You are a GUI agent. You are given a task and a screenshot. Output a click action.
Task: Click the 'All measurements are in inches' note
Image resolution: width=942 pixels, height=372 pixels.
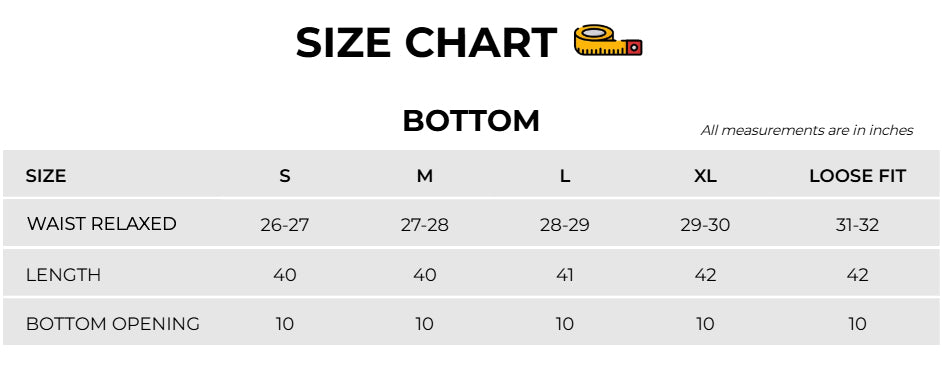807,130
